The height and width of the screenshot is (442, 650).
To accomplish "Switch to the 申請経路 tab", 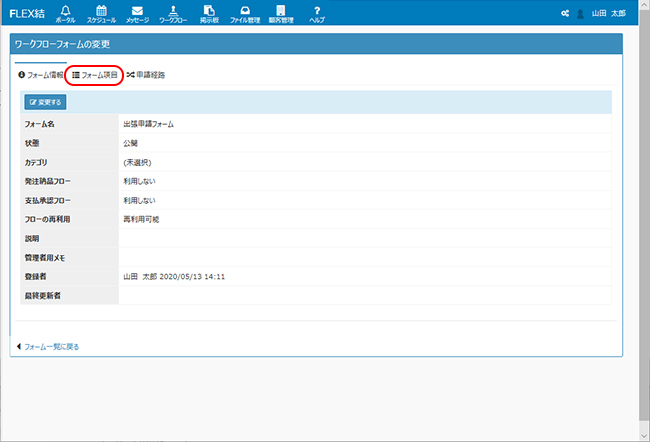I will click(146, 75).
